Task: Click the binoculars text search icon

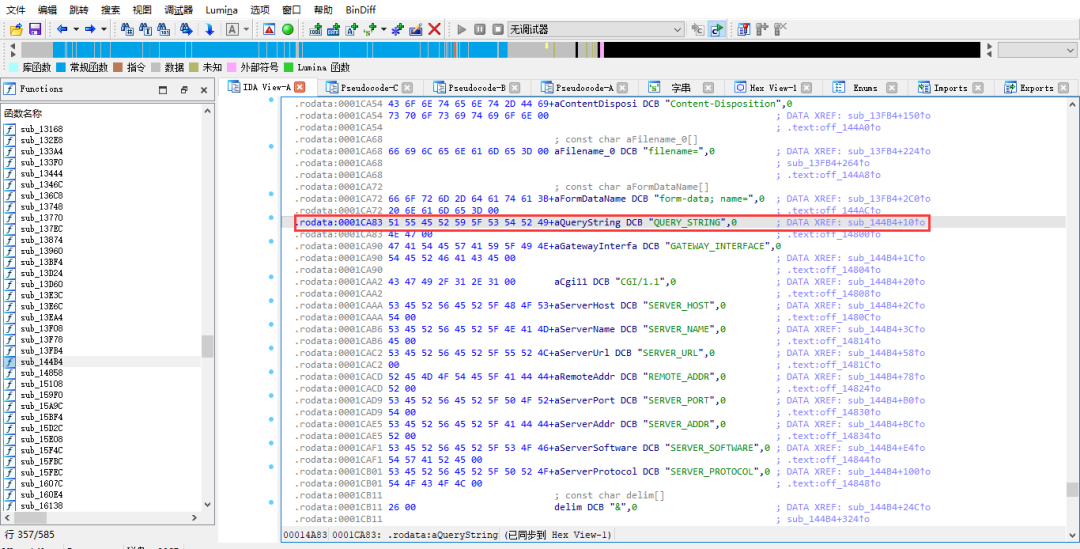Action: (145, 30)
